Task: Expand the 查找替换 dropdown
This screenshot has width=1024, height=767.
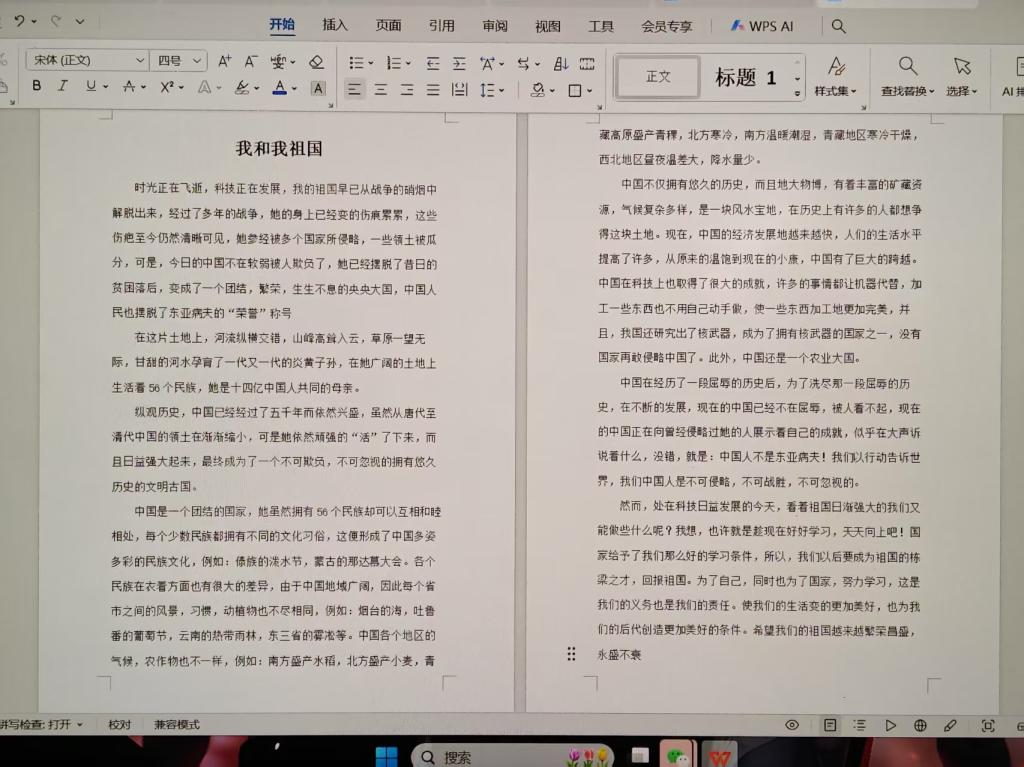Action: pyautogui.click(x=907, y=91)
